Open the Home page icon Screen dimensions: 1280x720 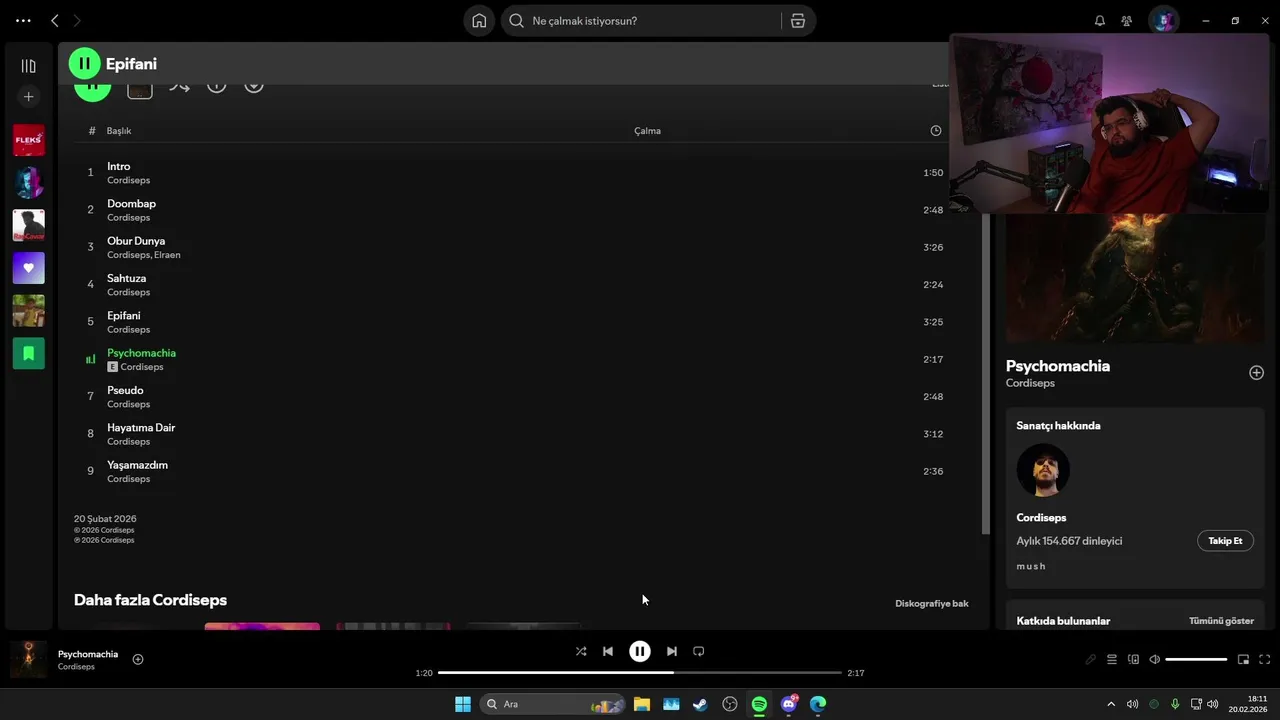(x=479, y=21)
